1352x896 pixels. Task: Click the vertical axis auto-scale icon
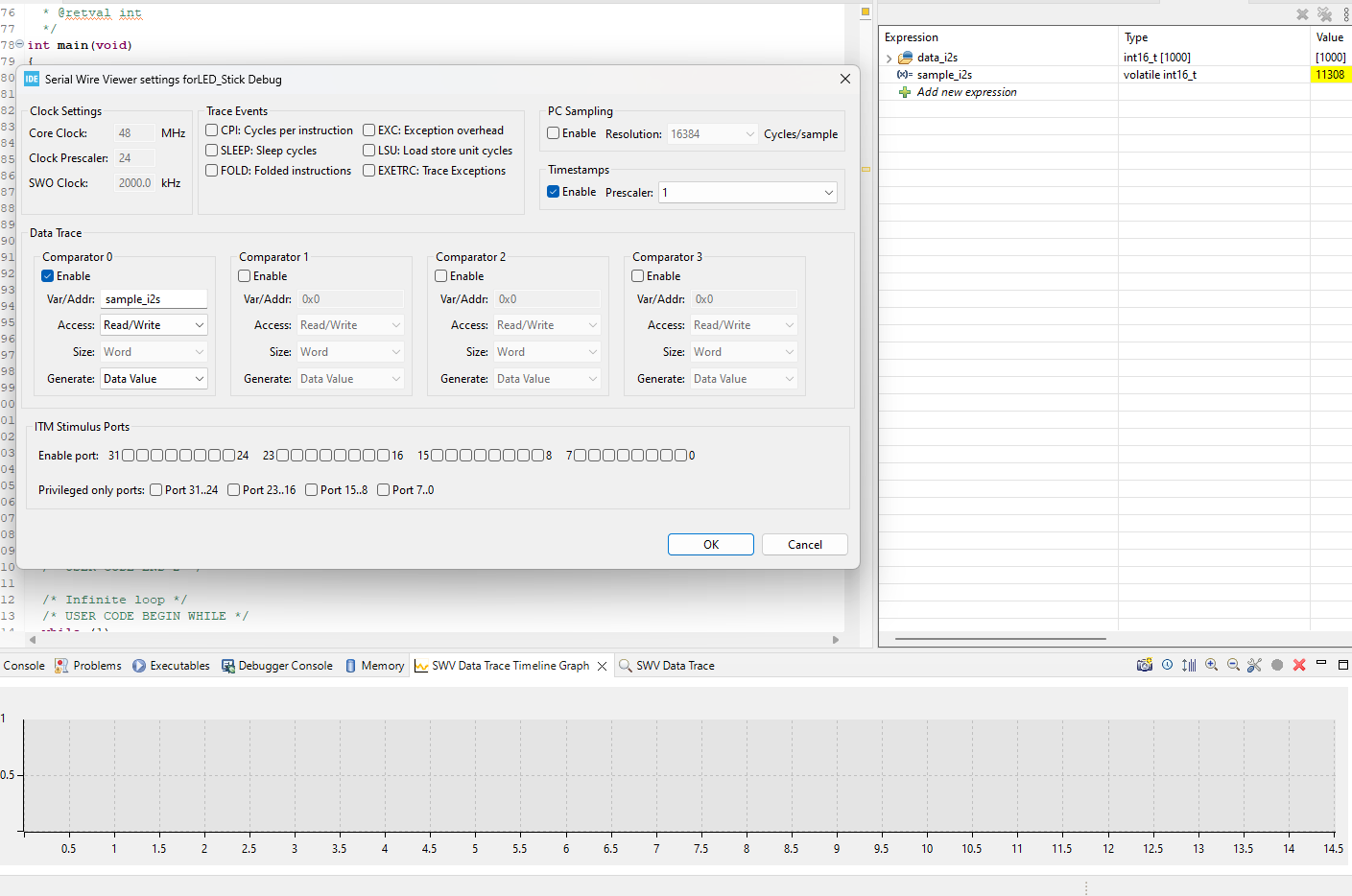1189,664
